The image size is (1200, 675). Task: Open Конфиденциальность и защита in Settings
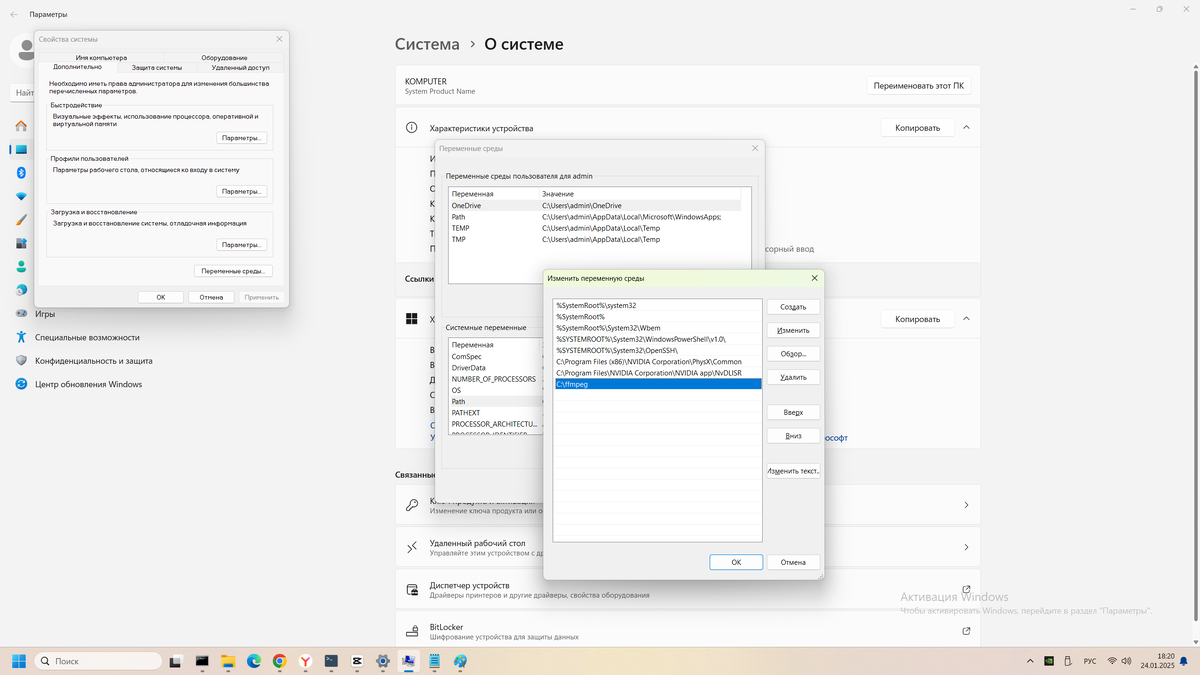pos(93,361)
